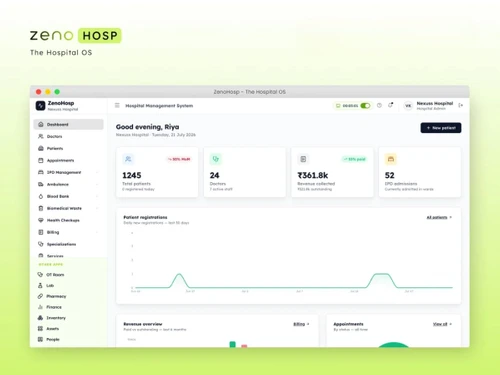
Task: Expand the Biomedical Waste submenu chevron
Action: [x=97, y=208]
